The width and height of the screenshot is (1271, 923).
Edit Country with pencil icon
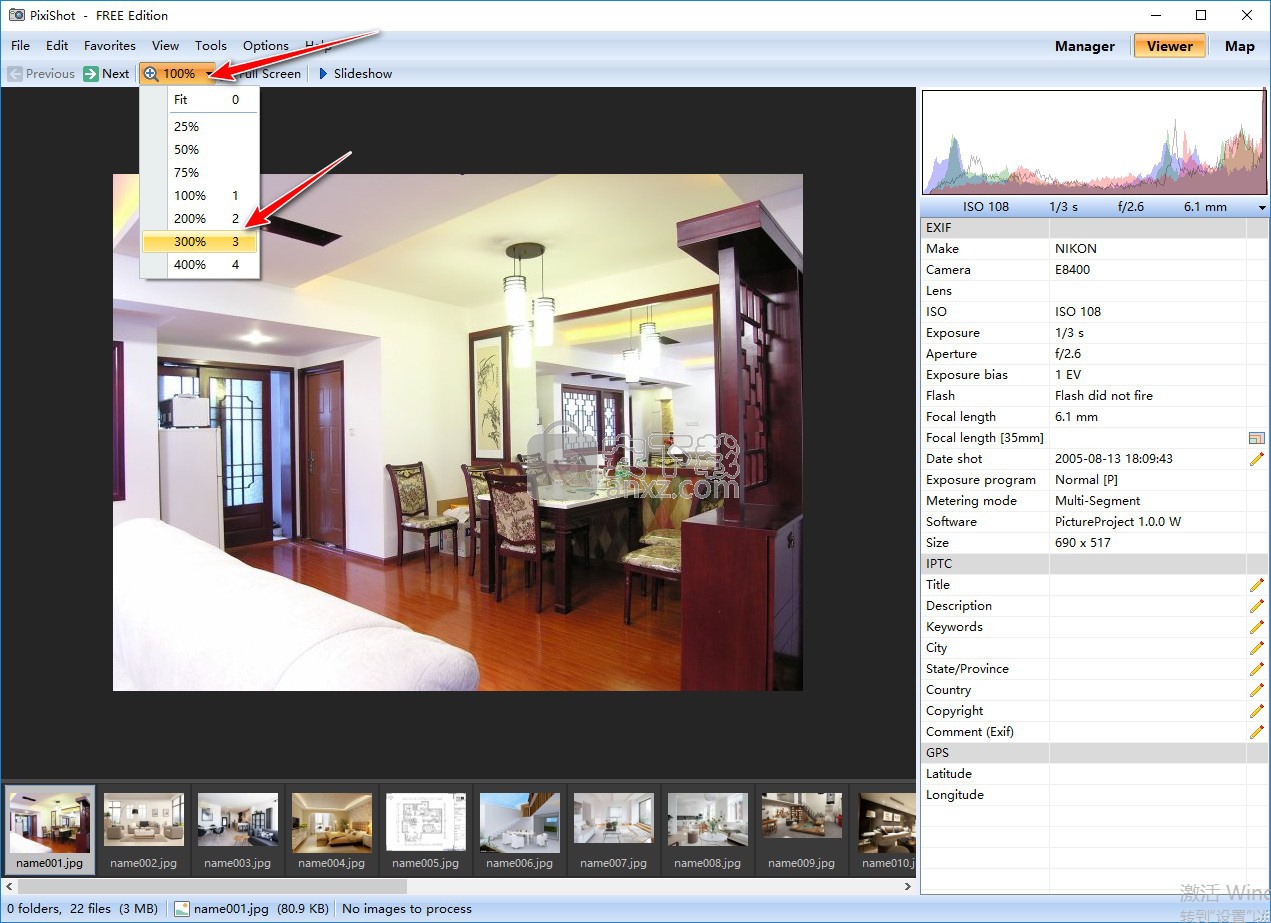tap(1257, 690)
